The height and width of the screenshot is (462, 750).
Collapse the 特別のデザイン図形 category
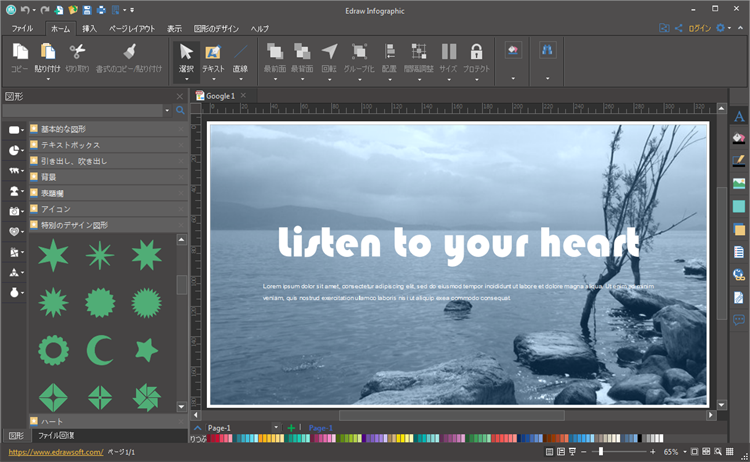click(x=73, y=225)
